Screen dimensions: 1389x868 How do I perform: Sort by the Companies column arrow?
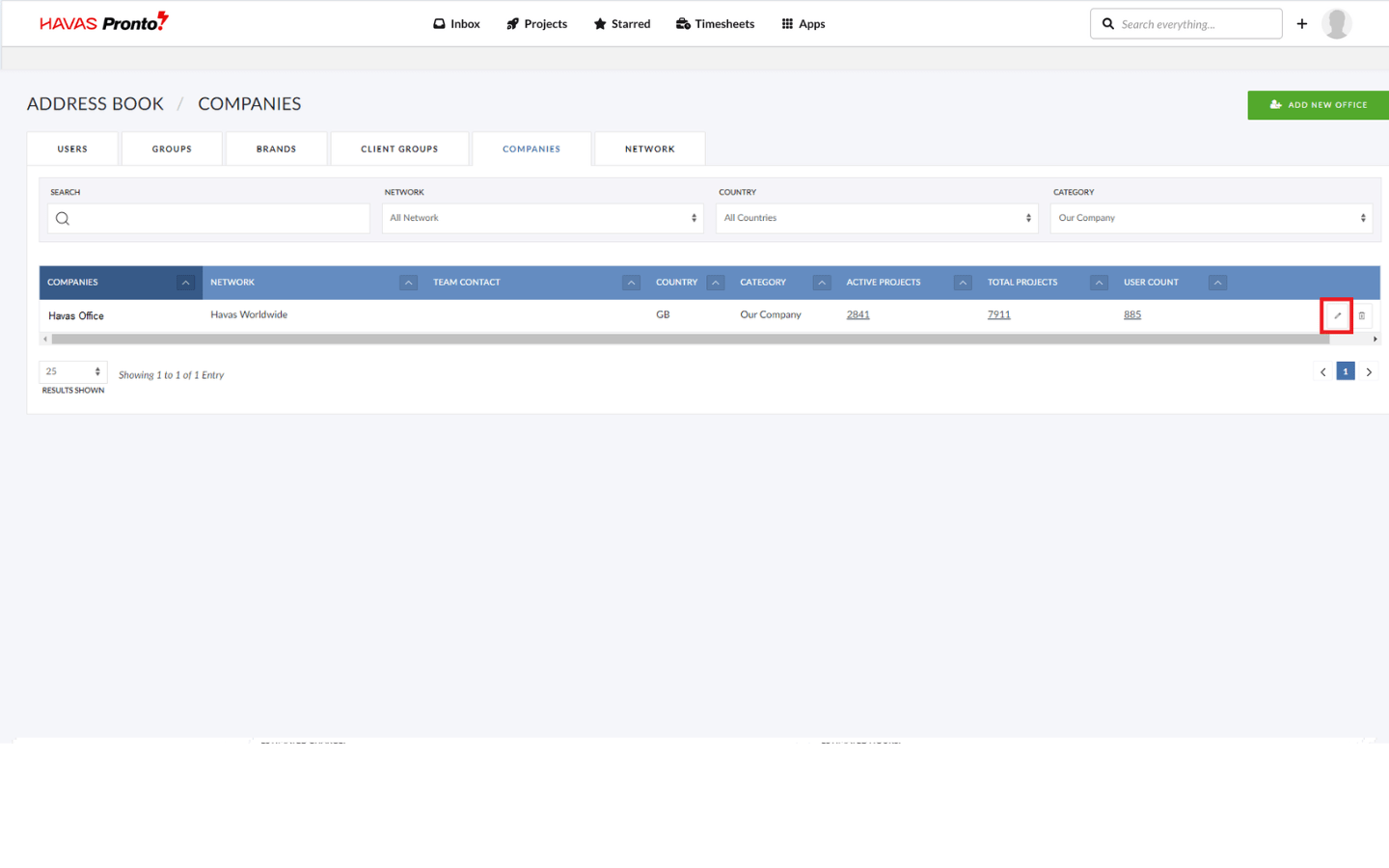(x=186, y=283)
